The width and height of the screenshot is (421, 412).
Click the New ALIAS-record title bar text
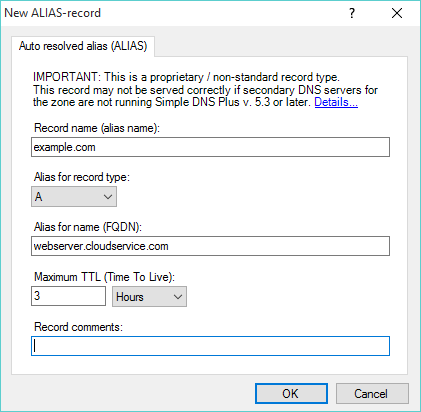[52, 13]
